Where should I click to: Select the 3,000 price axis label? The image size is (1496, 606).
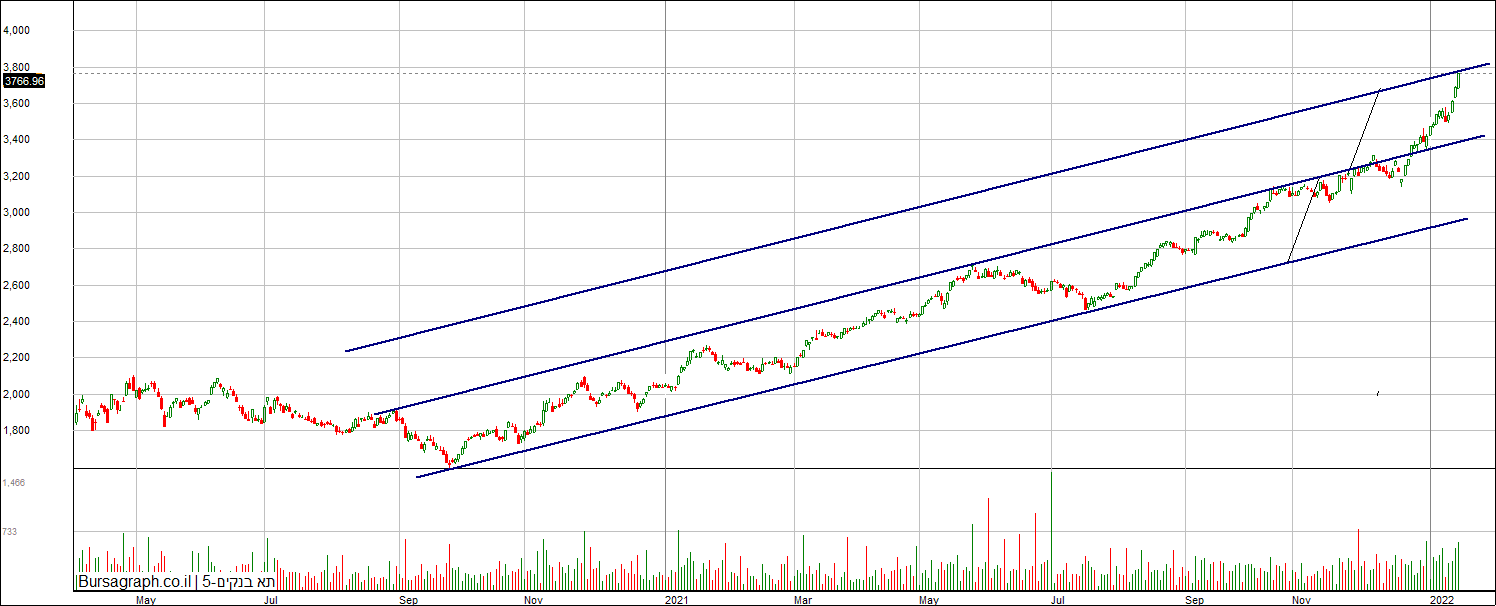pos(17,213)
